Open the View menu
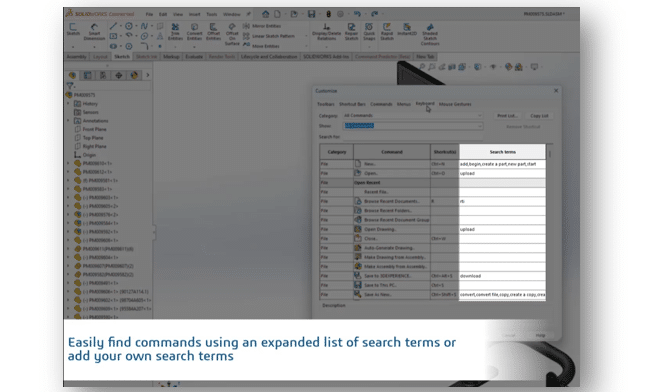Screen dimensions: 646x392 click(178, 14)
